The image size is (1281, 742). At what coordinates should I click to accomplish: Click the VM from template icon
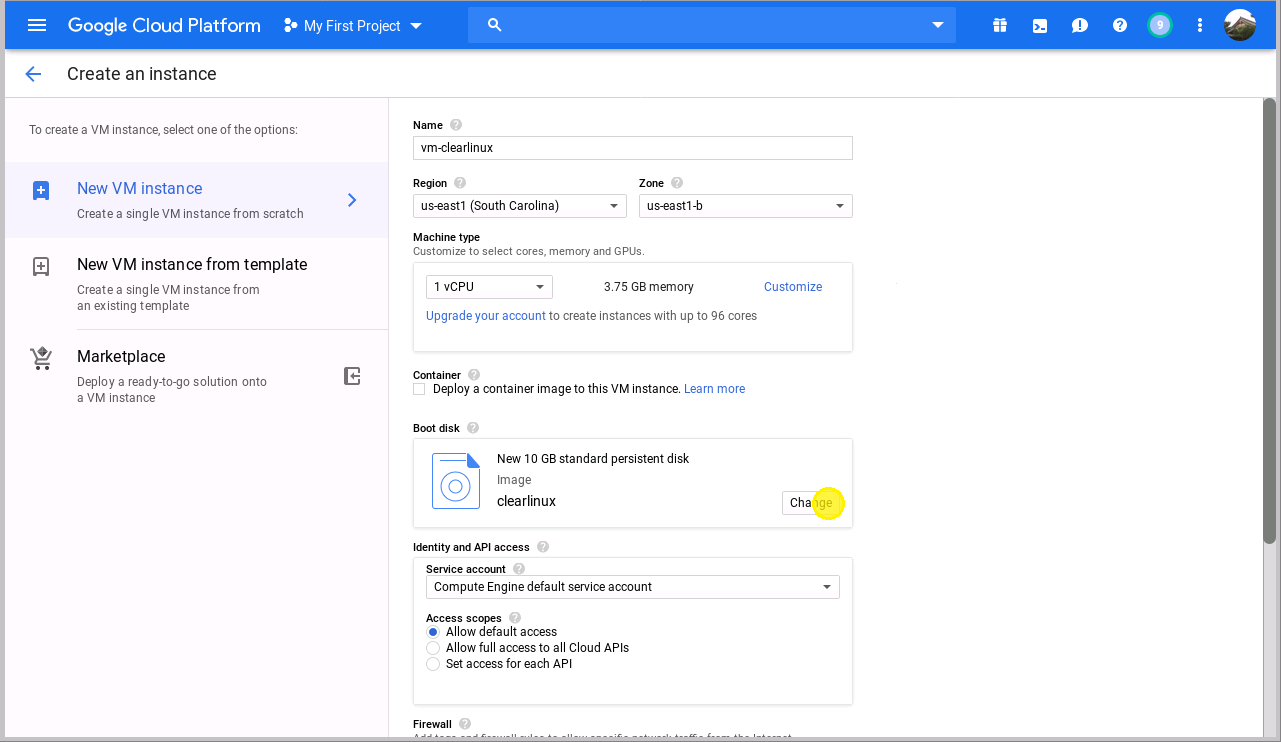[41, 266]
